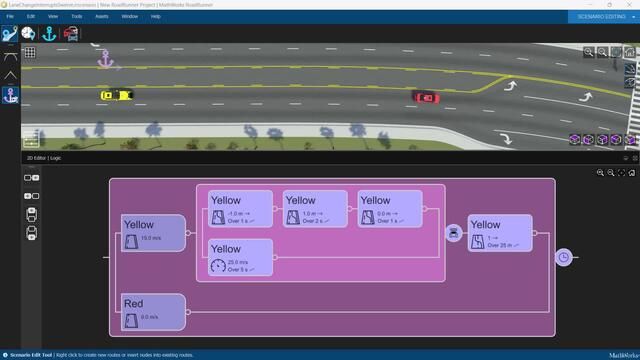Select the Yellow 15.0 m/s initial speed node
Image resolution: width=640 pixels, height=360 pixels.
[x=153, y=233]
